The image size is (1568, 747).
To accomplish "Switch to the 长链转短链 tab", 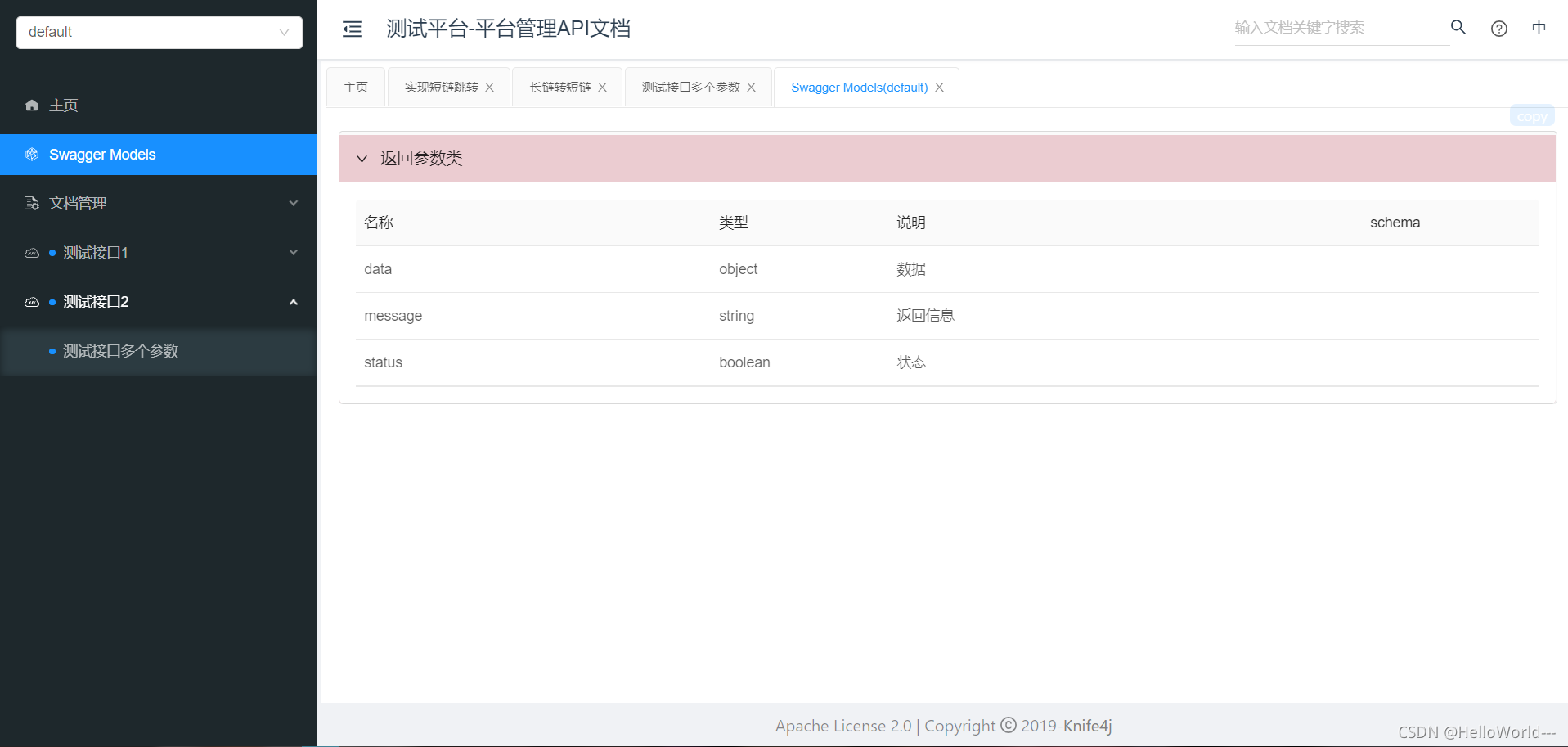I will coord(560,88).
